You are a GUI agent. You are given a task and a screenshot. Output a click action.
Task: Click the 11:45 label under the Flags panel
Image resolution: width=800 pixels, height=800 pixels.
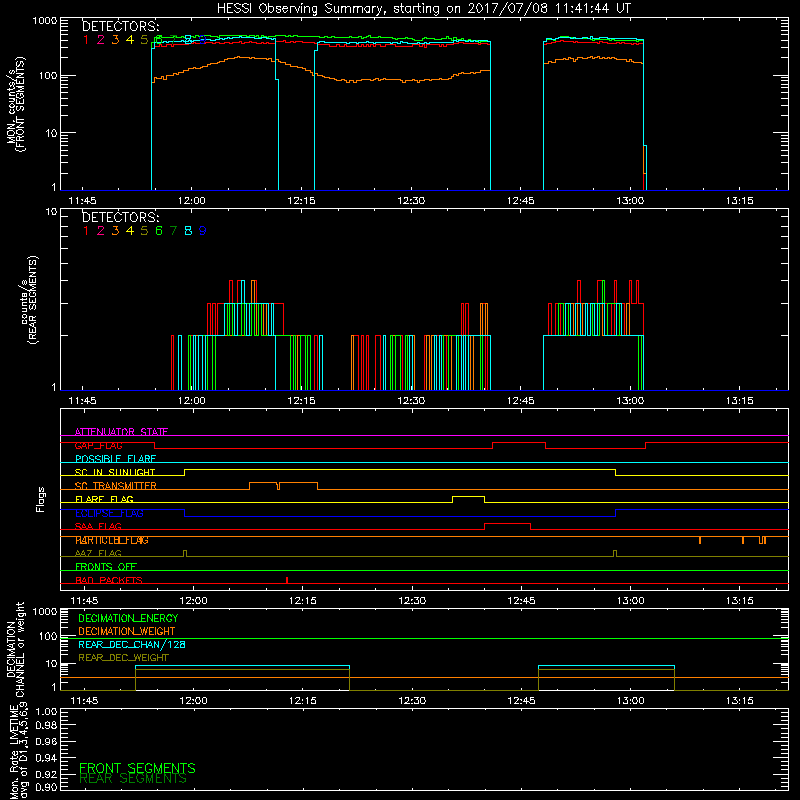pyautogui.click(x=84, y=601)
